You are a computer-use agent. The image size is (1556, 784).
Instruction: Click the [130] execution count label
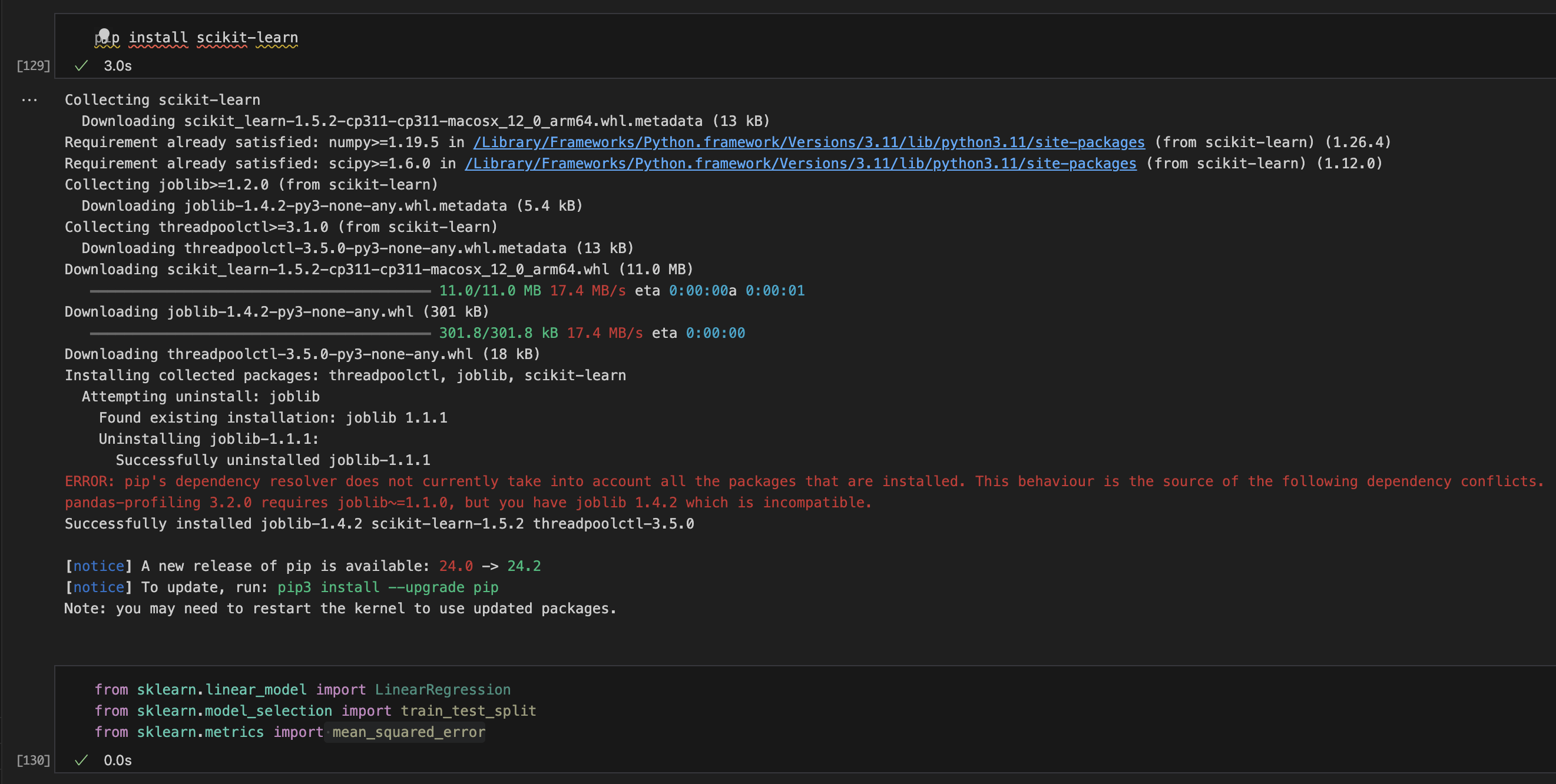pyautogui.click(x=33, y=760)
